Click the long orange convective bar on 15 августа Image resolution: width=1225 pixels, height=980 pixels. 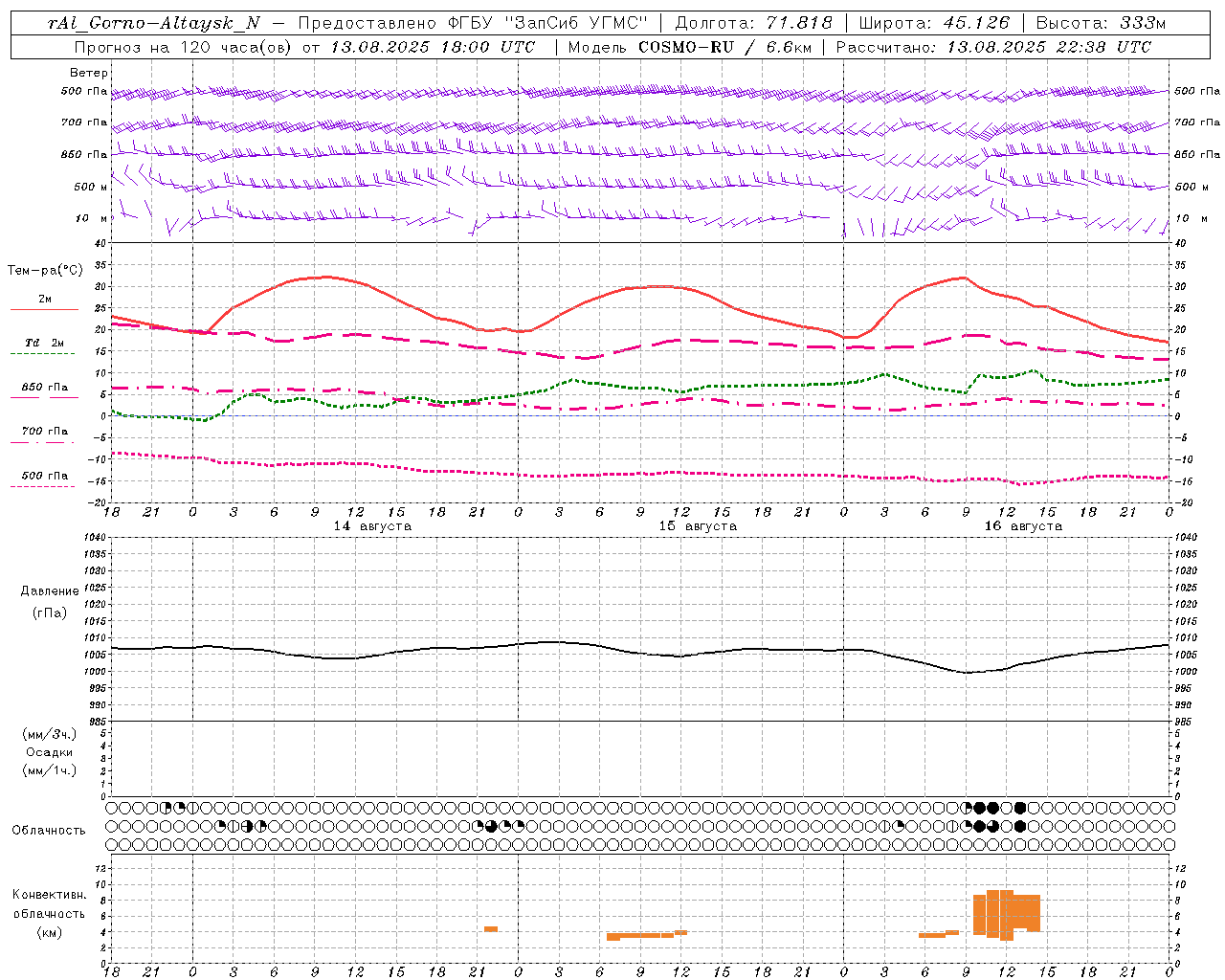(640, 935)
